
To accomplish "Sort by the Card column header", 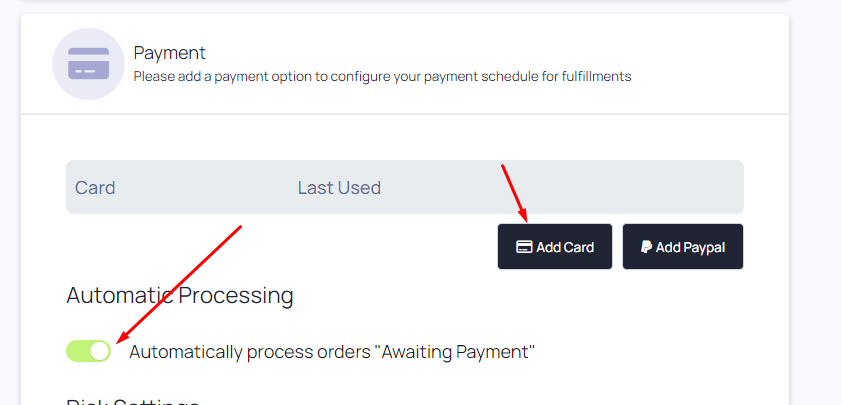I will [x=95, y=187].
